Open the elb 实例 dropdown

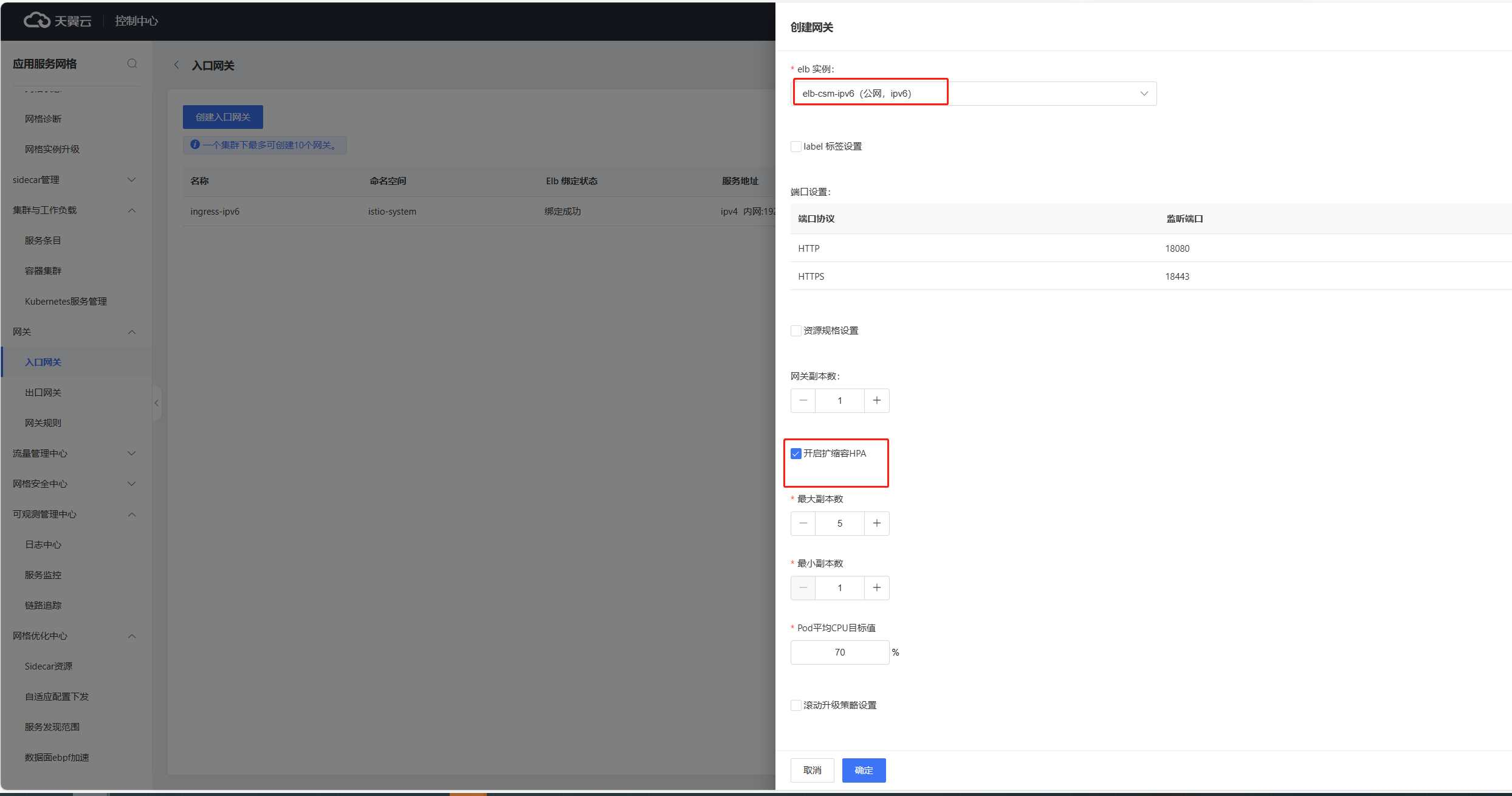point(974,94)
